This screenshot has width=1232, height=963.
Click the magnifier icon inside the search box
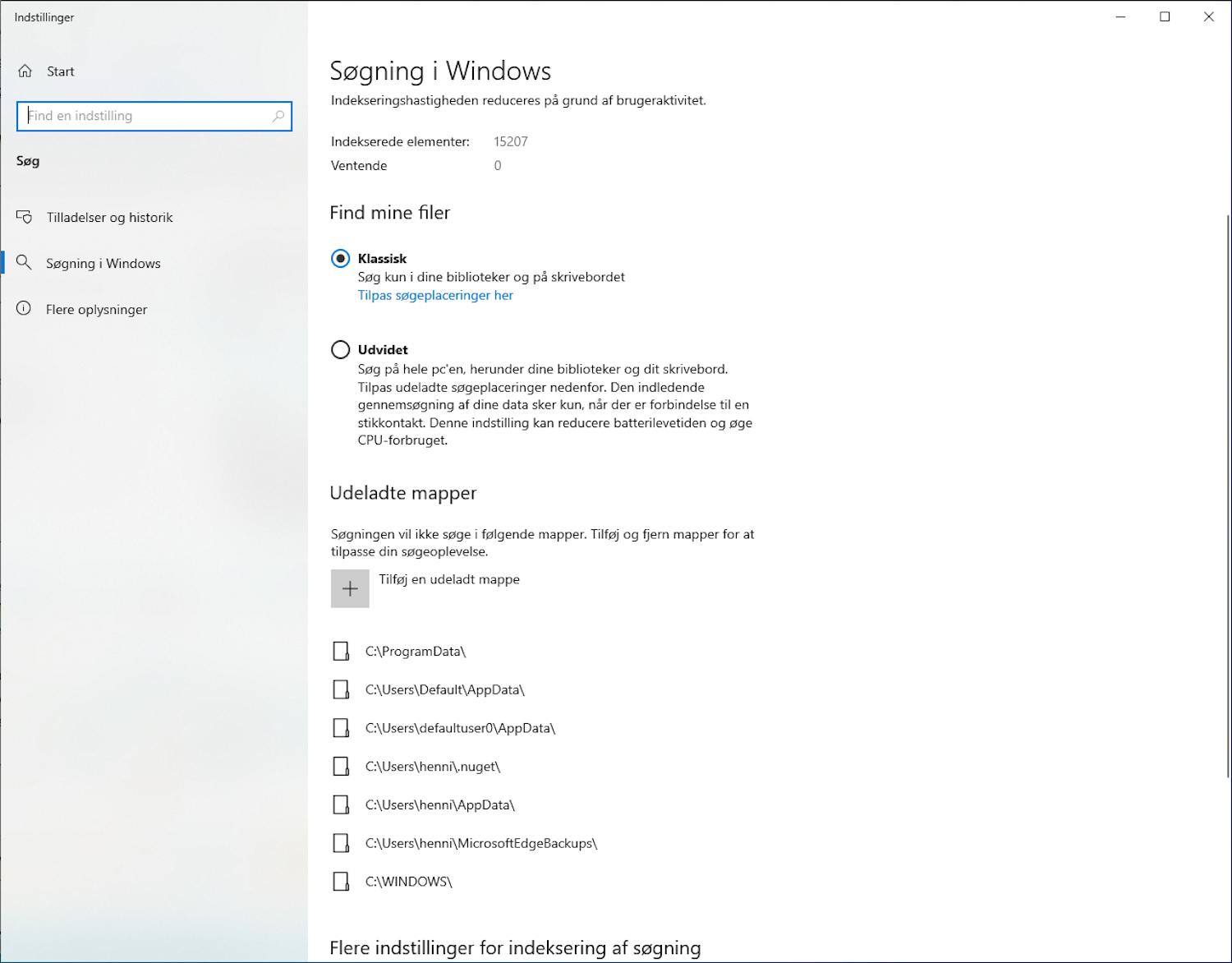tap(278, 116)
